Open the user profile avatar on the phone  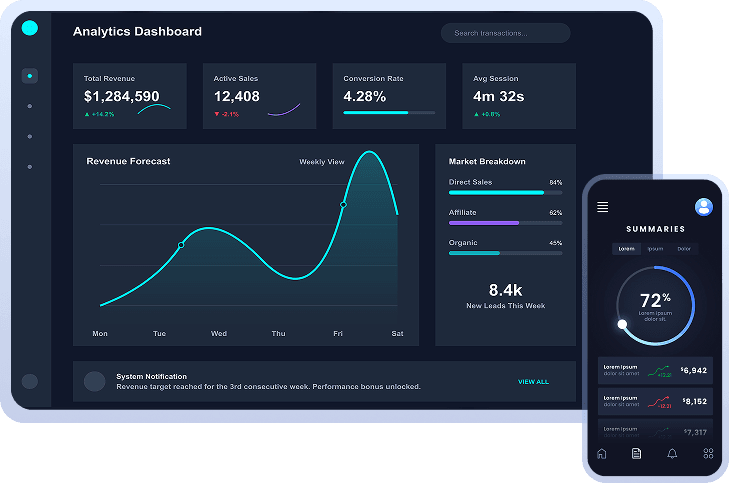coord(704,207)
